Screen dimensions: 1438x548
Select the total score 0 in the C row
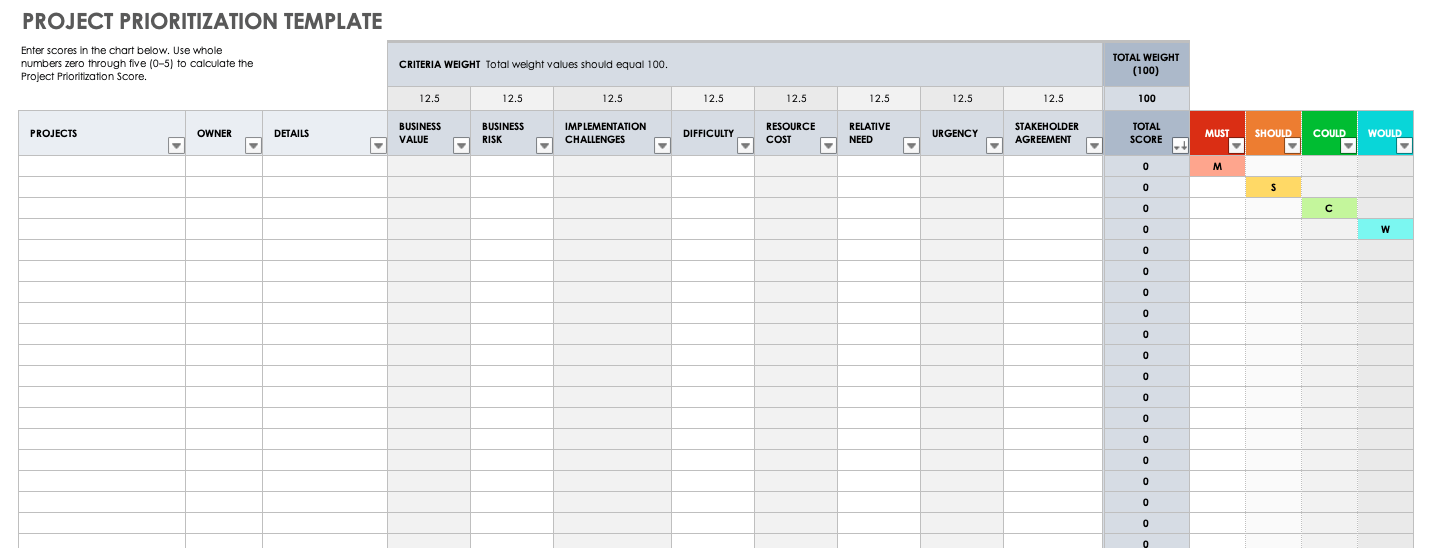point(1146,209)
